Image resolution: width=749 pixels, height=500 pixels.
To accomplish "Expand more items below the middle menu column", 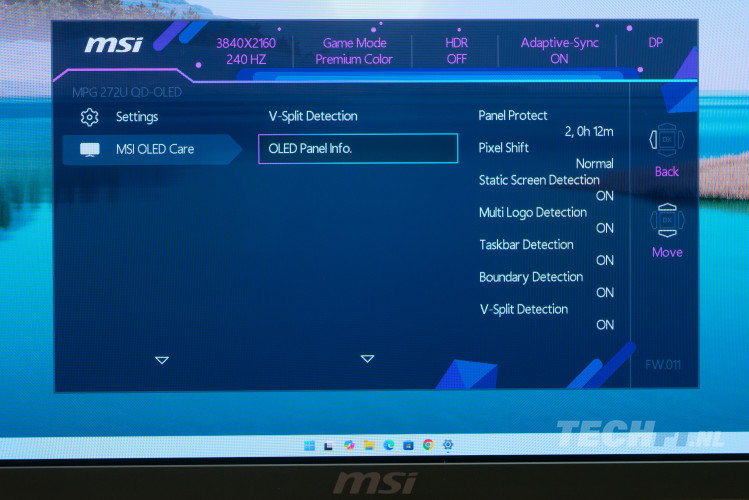I will point(367,359).
